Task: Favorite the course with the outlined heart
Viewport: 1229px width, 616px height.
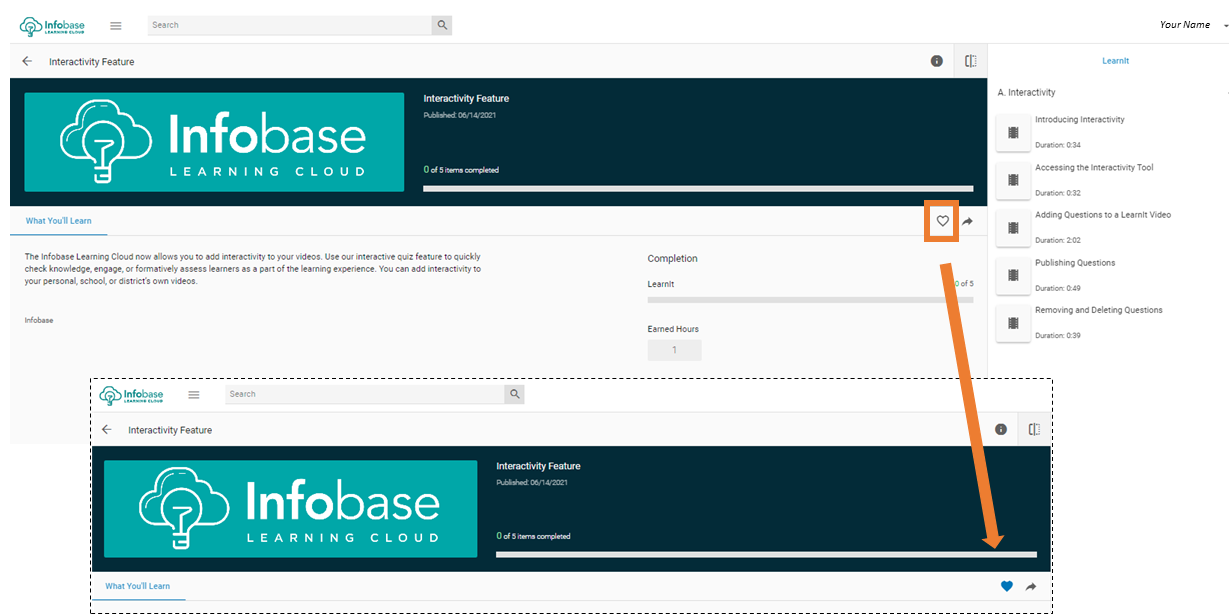Action: (x=942, y=221)
